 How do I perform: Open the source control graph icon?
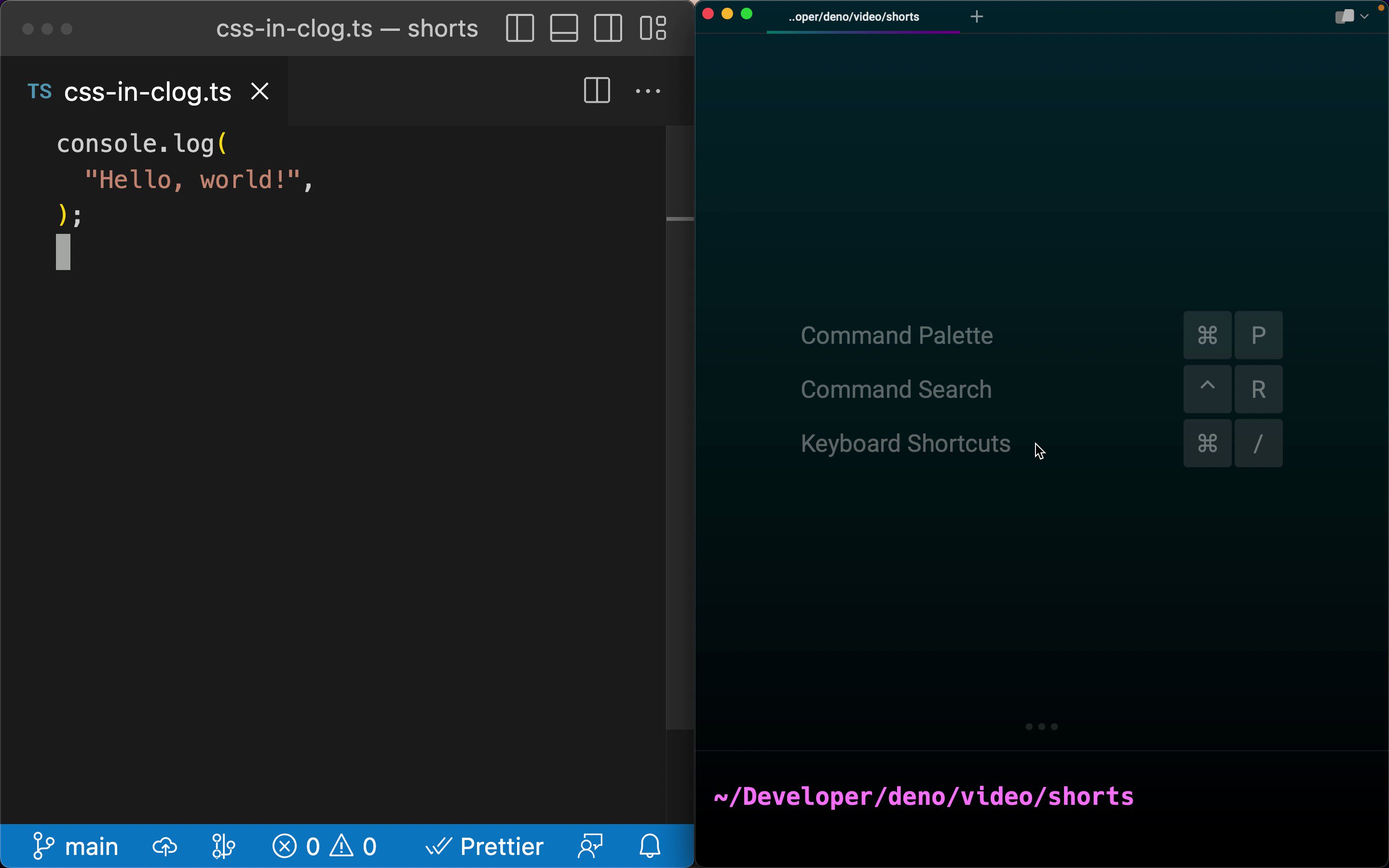coord(223,846)
